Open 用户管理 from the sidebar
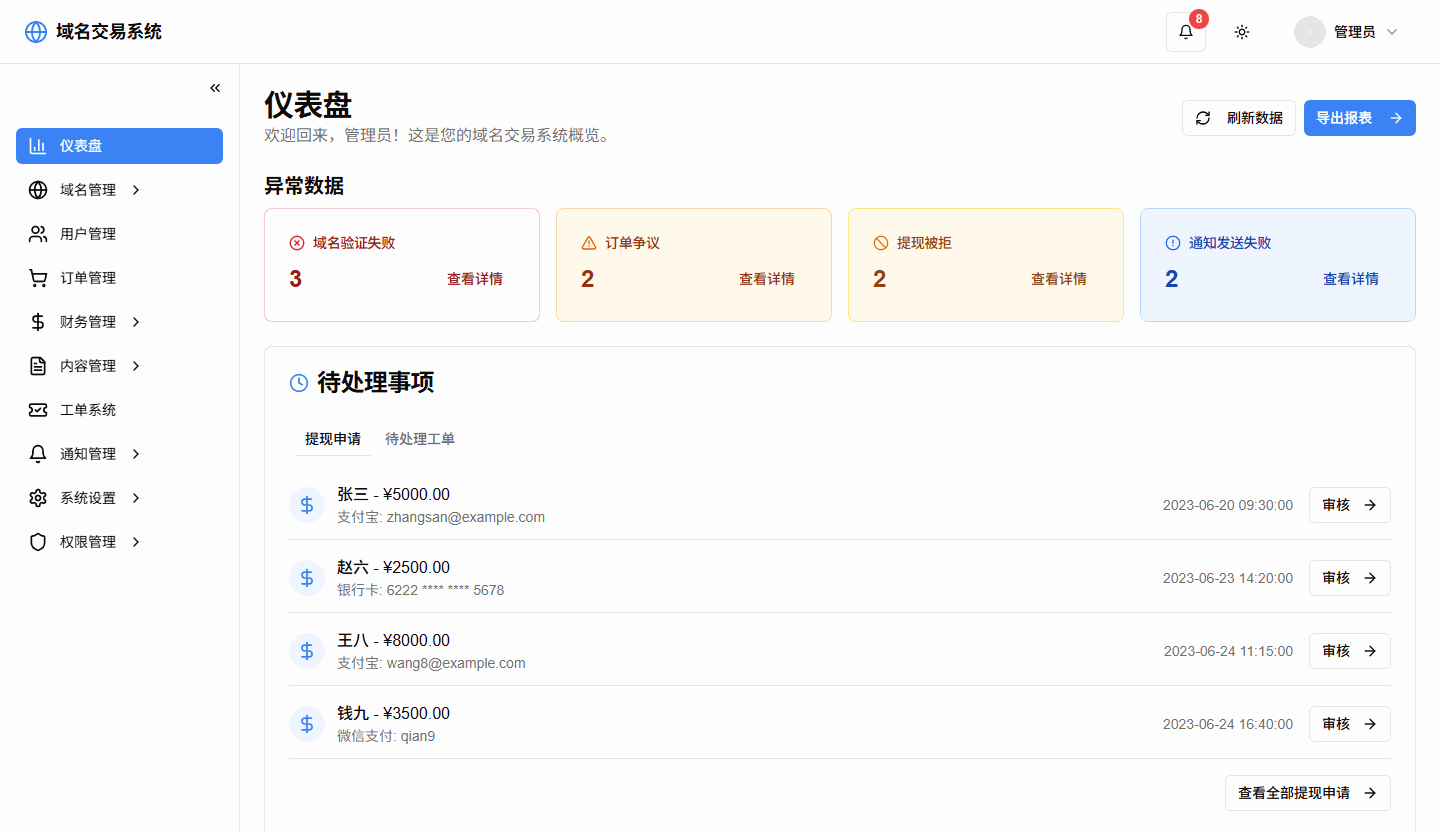This screenshot has height=832, width=1440. pos(88,234)
